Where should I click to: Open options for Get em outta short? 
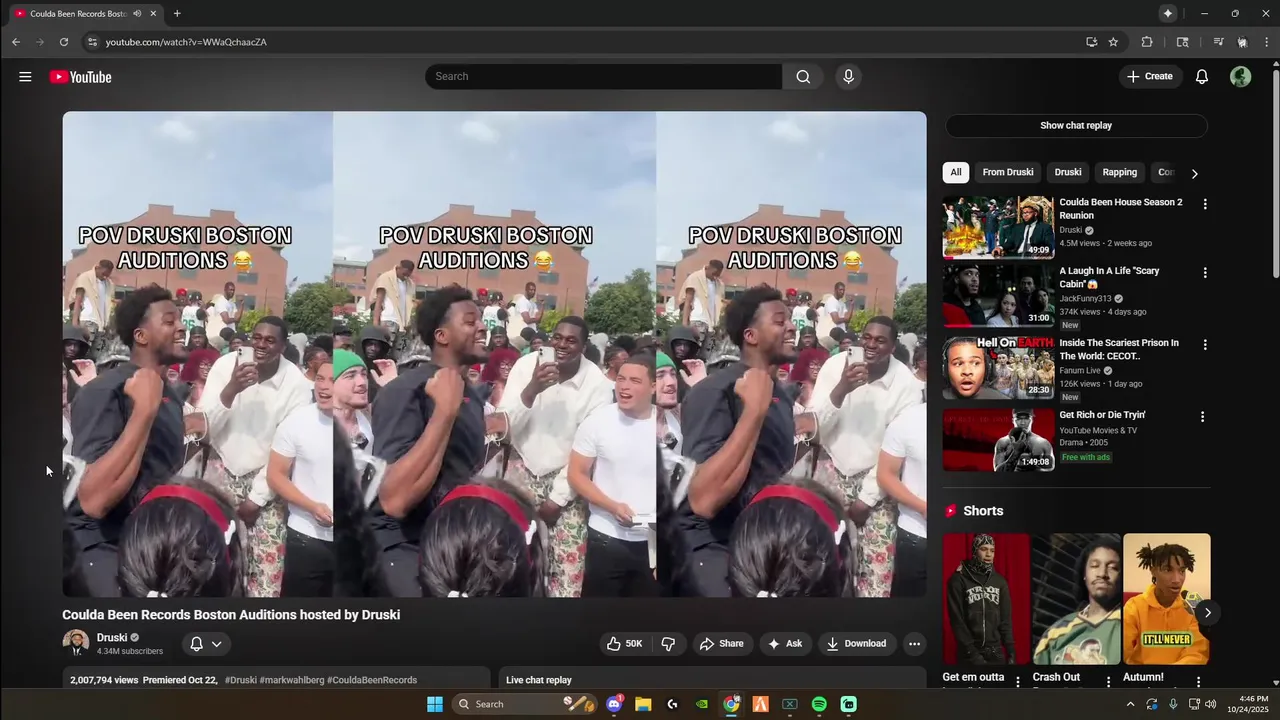[x=1018, y=681]
